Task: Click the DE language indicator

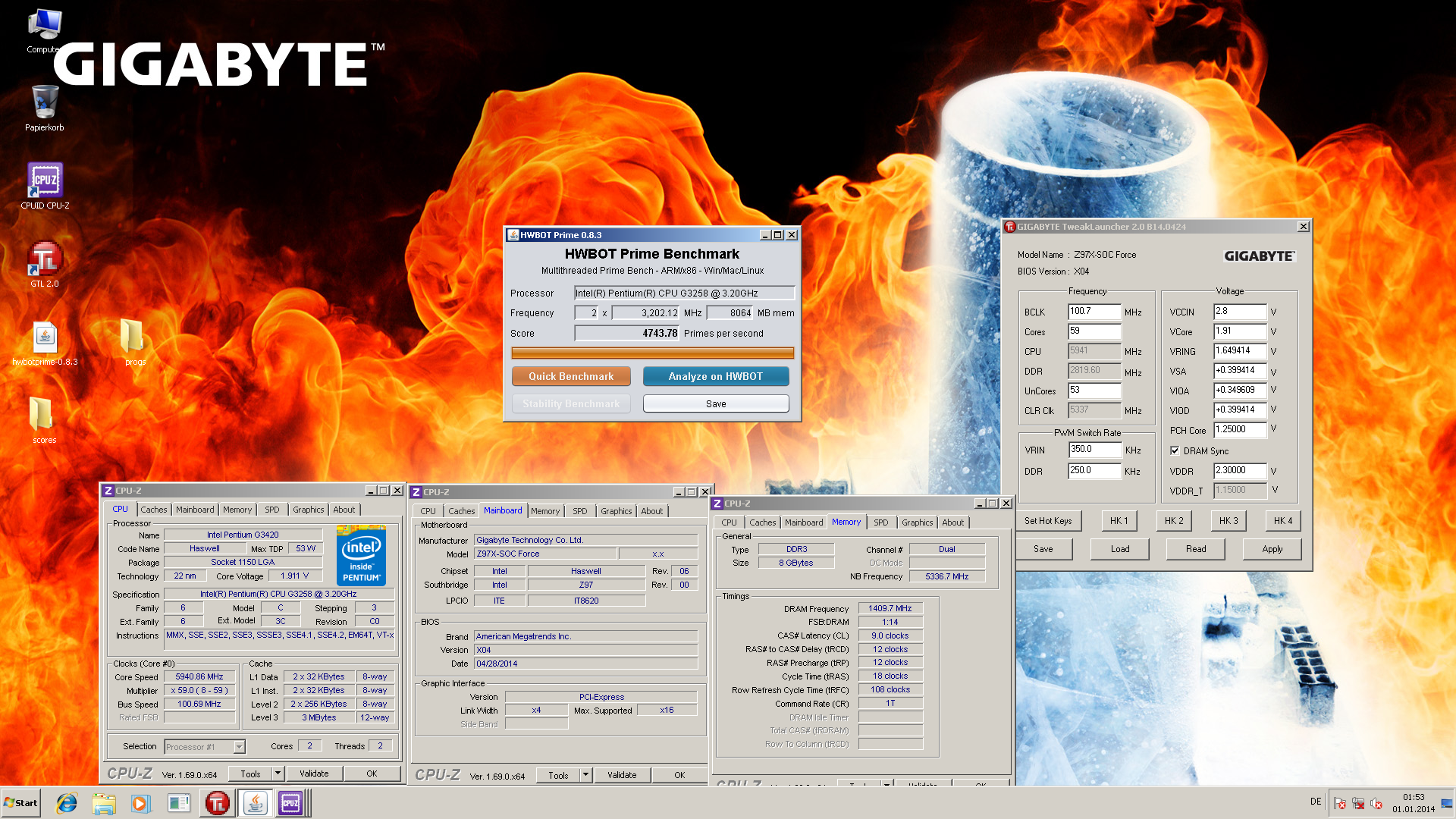Action: point(1316,802)
